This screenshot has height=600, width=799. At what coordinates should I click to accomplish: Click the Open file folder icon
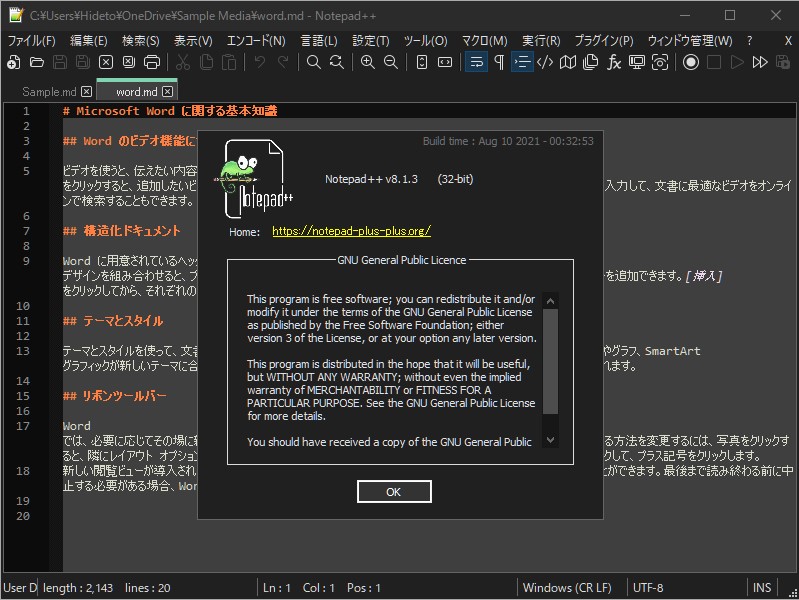tap(37, 62)
